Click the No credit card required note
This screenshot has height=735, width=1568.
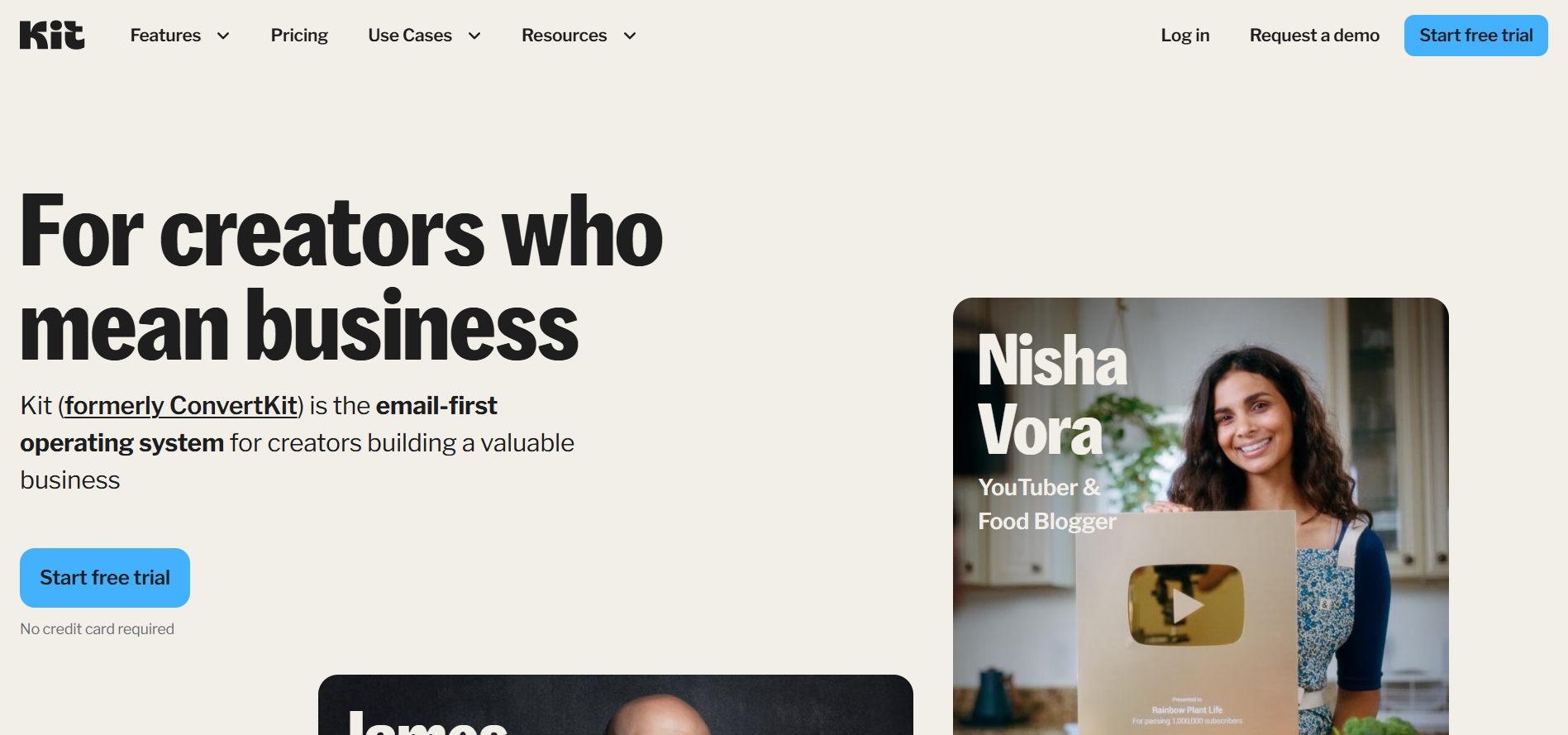click(98, 629)
